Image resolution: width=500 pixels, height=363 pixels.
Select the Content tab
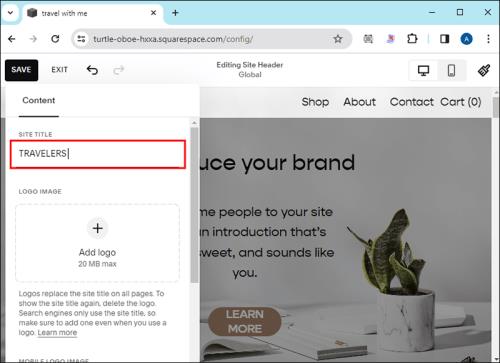(39, 100)
